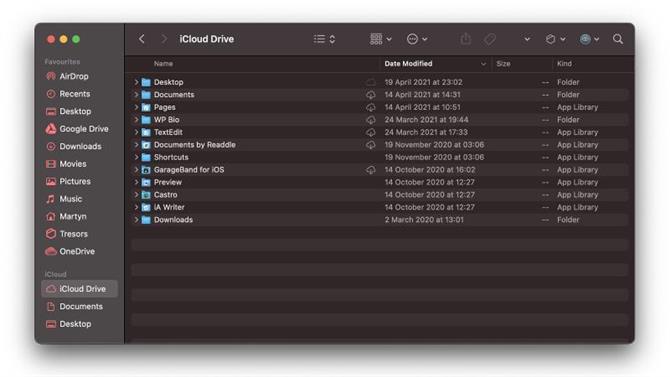Click the Edit Tags toolbar icon

[x=490, y=39]
